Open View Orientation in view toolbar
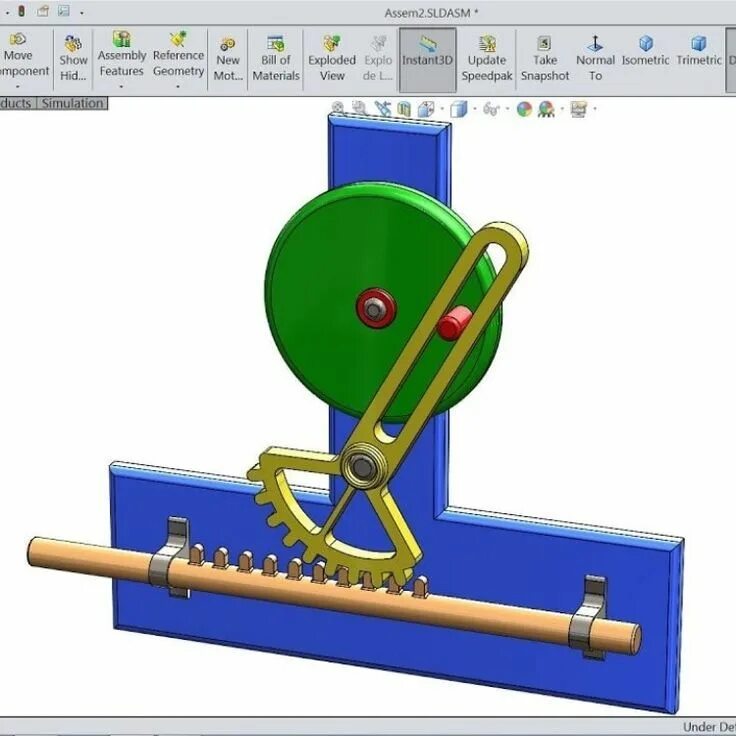Screen dimensions: 736x736 click(426, 109)
